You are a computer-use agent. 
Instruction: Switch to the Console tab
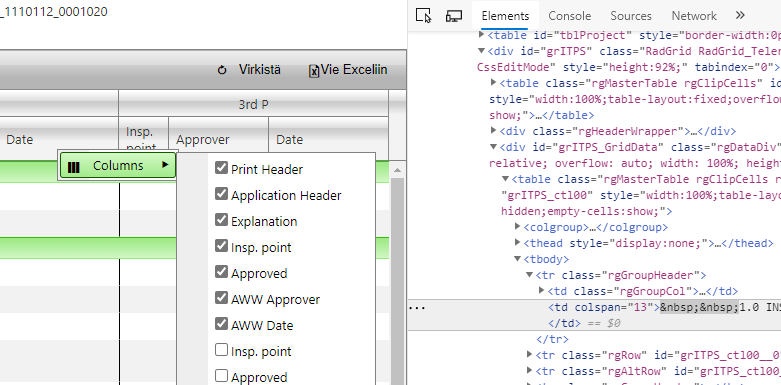pos(569,16)
